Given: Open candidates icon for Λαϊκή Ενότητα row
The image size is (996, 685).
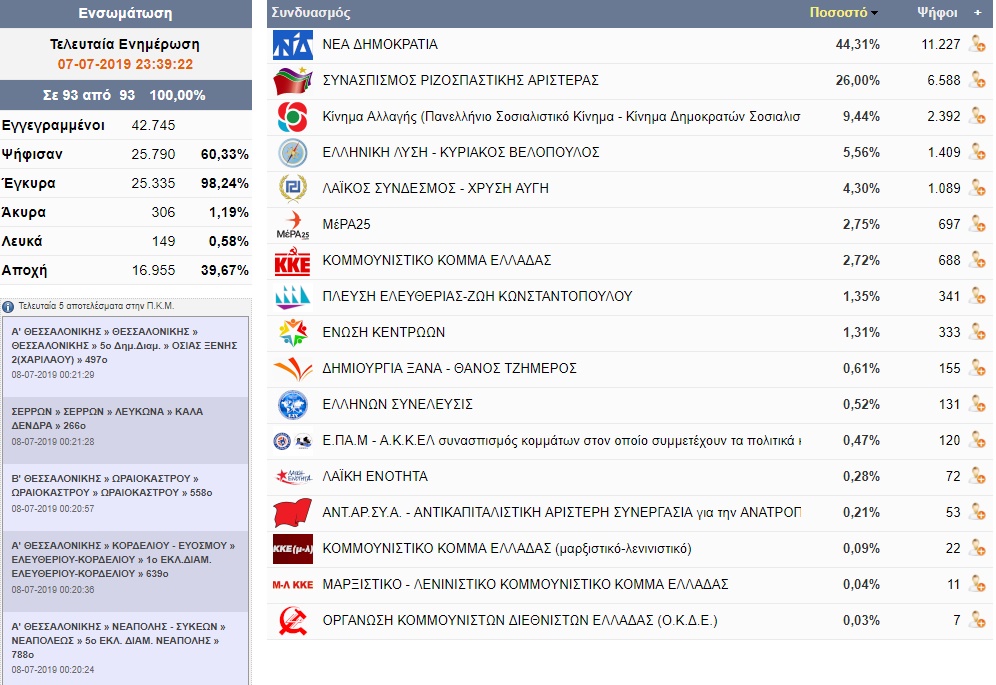Looking at the screenshot, I should point(977,477).
